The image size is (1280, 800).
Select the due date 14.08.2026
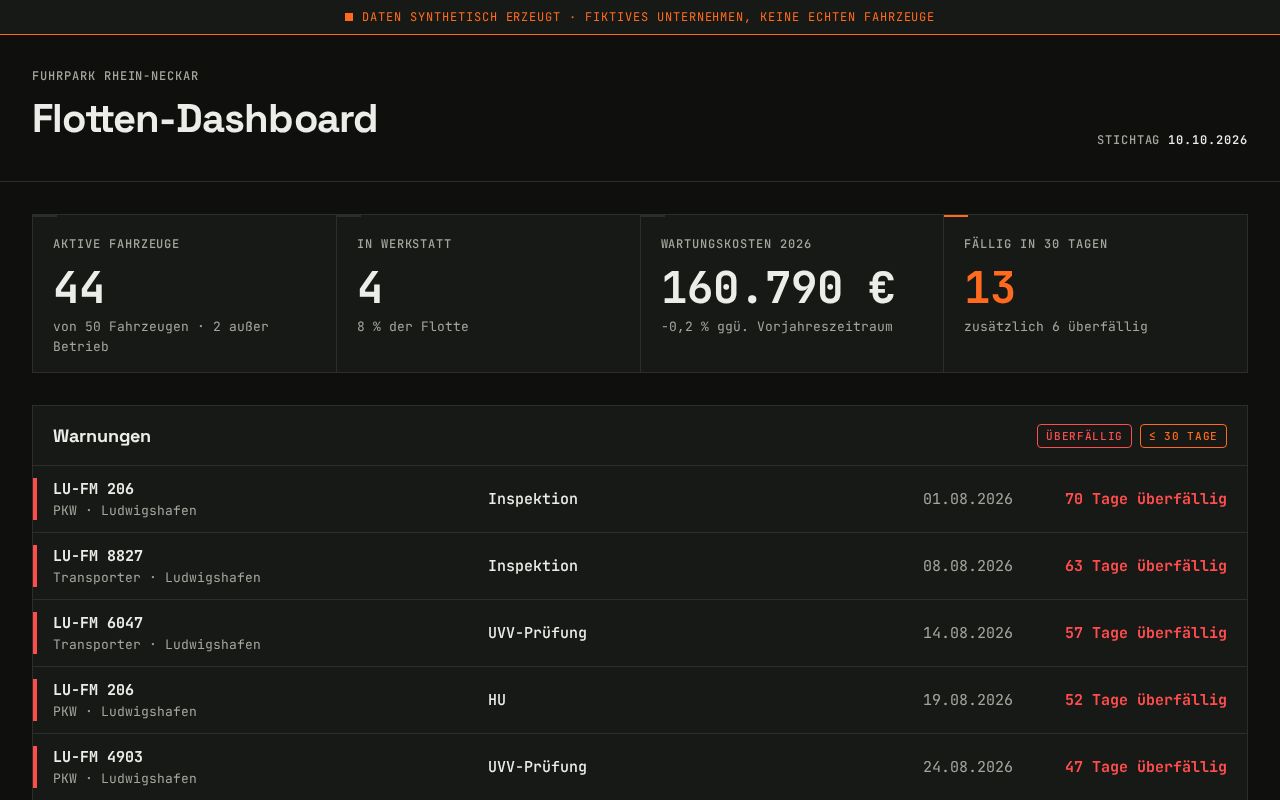pos(968,633)
